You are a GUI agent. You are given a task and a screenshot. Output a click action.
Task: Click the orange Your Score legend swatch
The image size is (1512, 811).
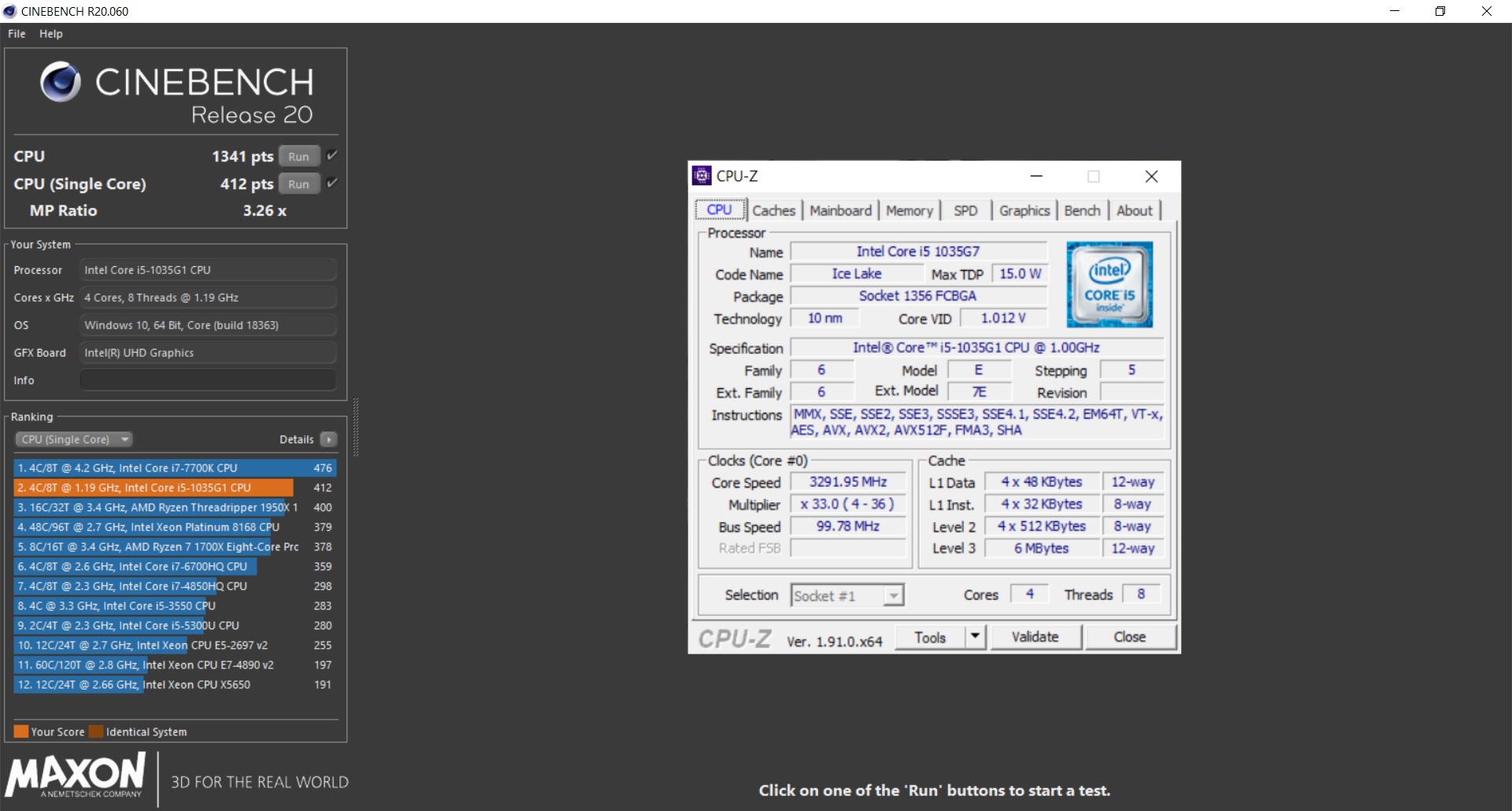point(23,731)
